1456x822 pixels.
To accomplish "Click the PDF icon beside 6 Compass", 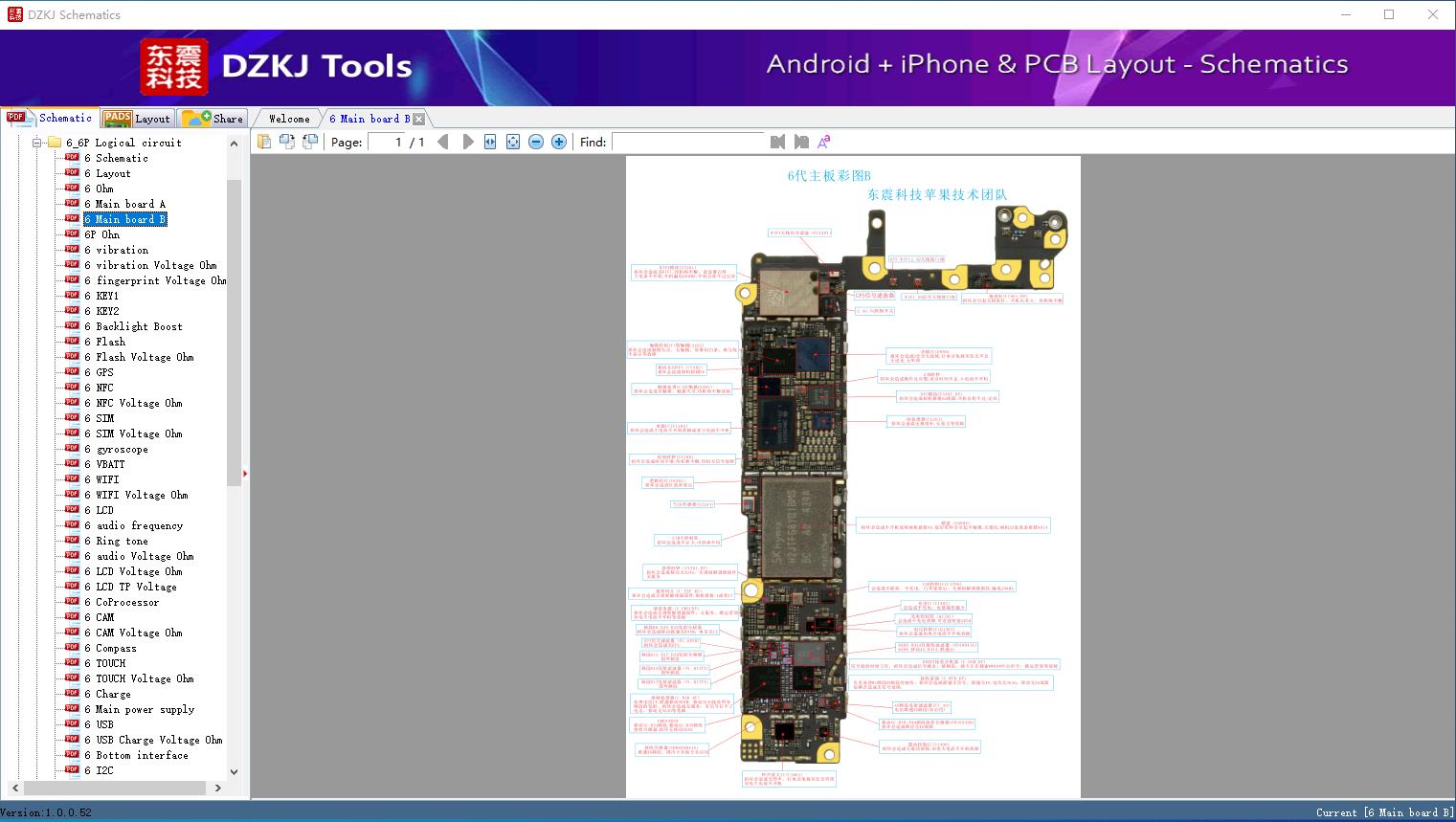I will [72, 648].
